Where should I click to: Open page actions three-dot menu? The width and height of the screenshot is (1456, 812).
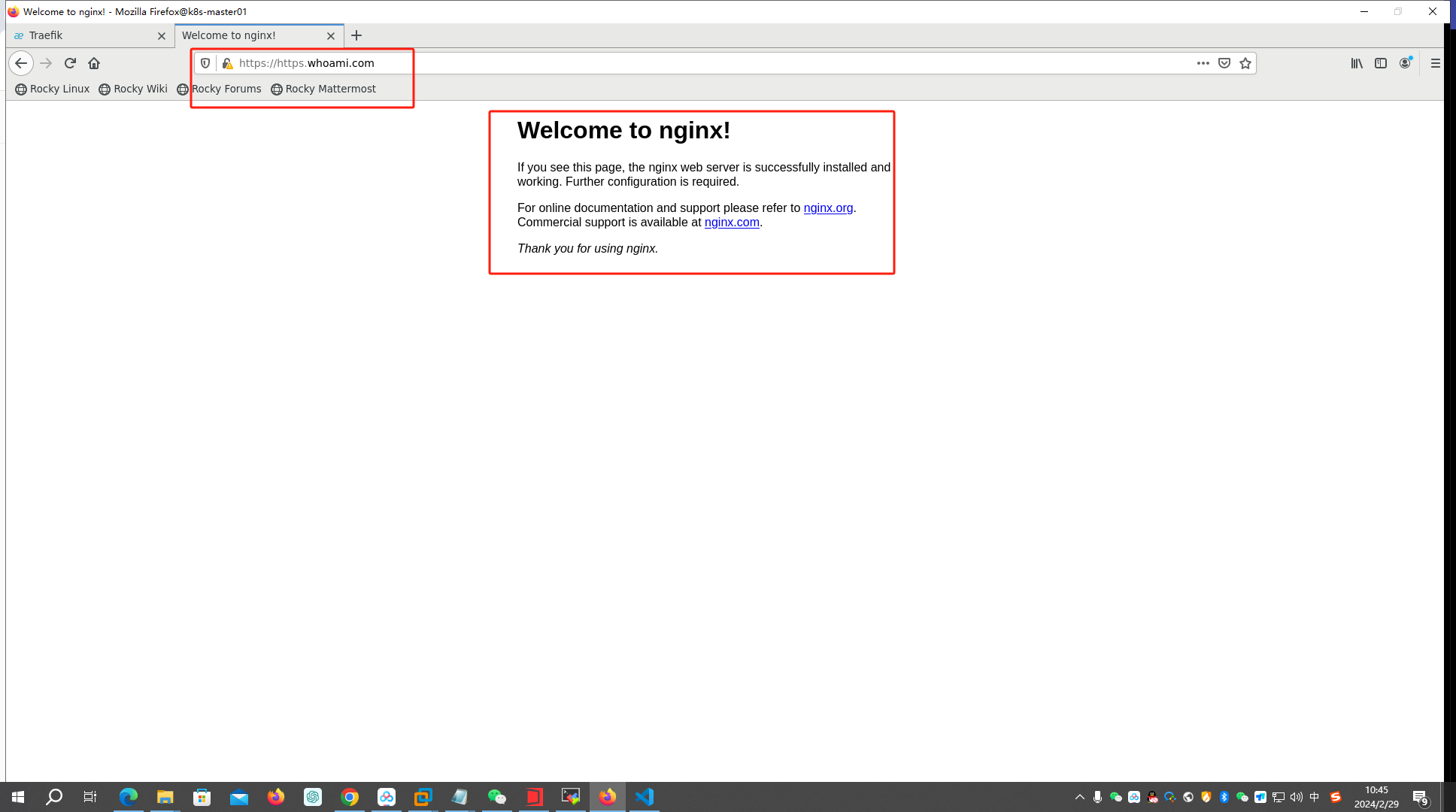pyautogui.click(x=1203, y=63)
